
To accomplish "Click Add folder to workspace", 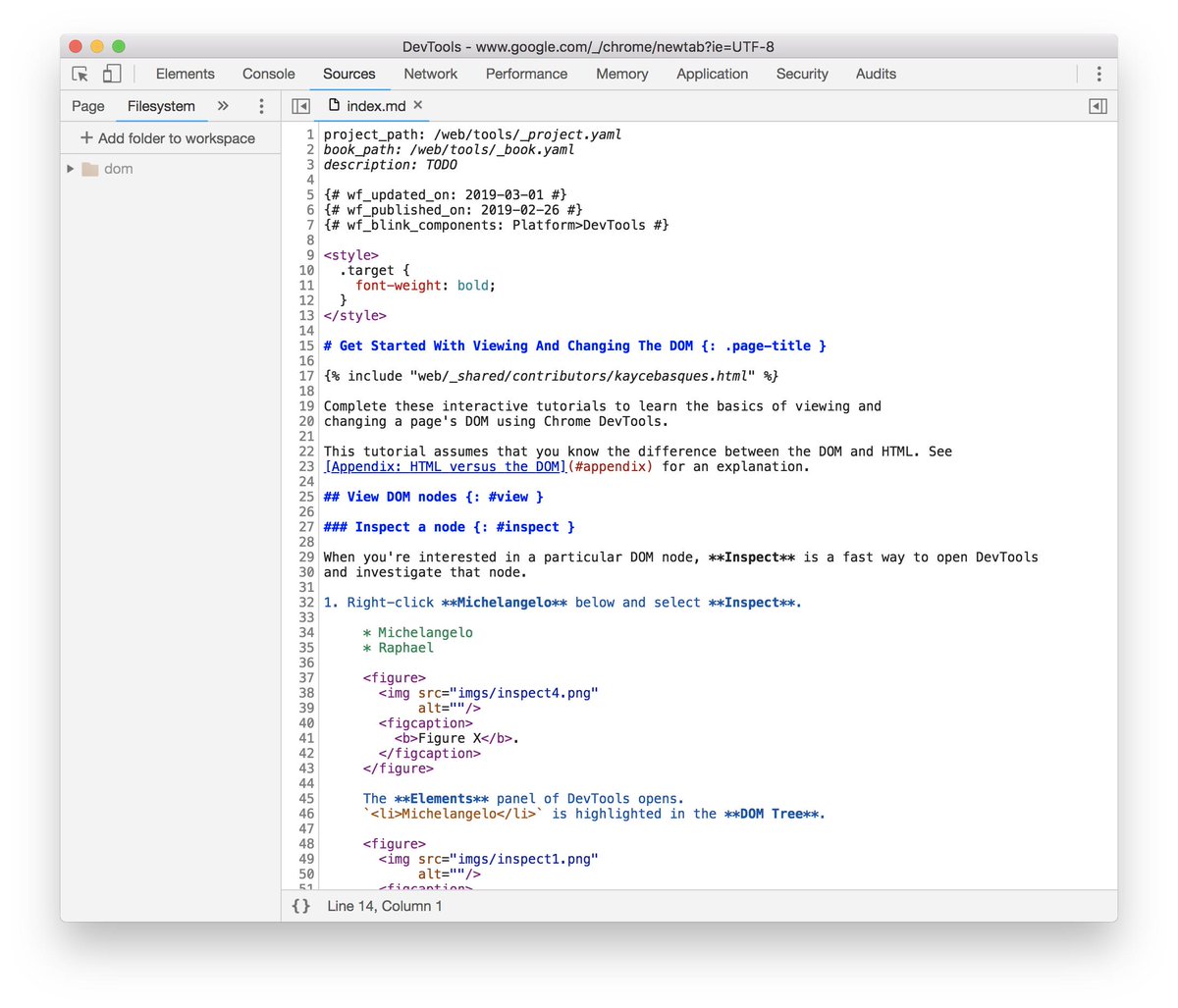I will [x=168, y=138].
